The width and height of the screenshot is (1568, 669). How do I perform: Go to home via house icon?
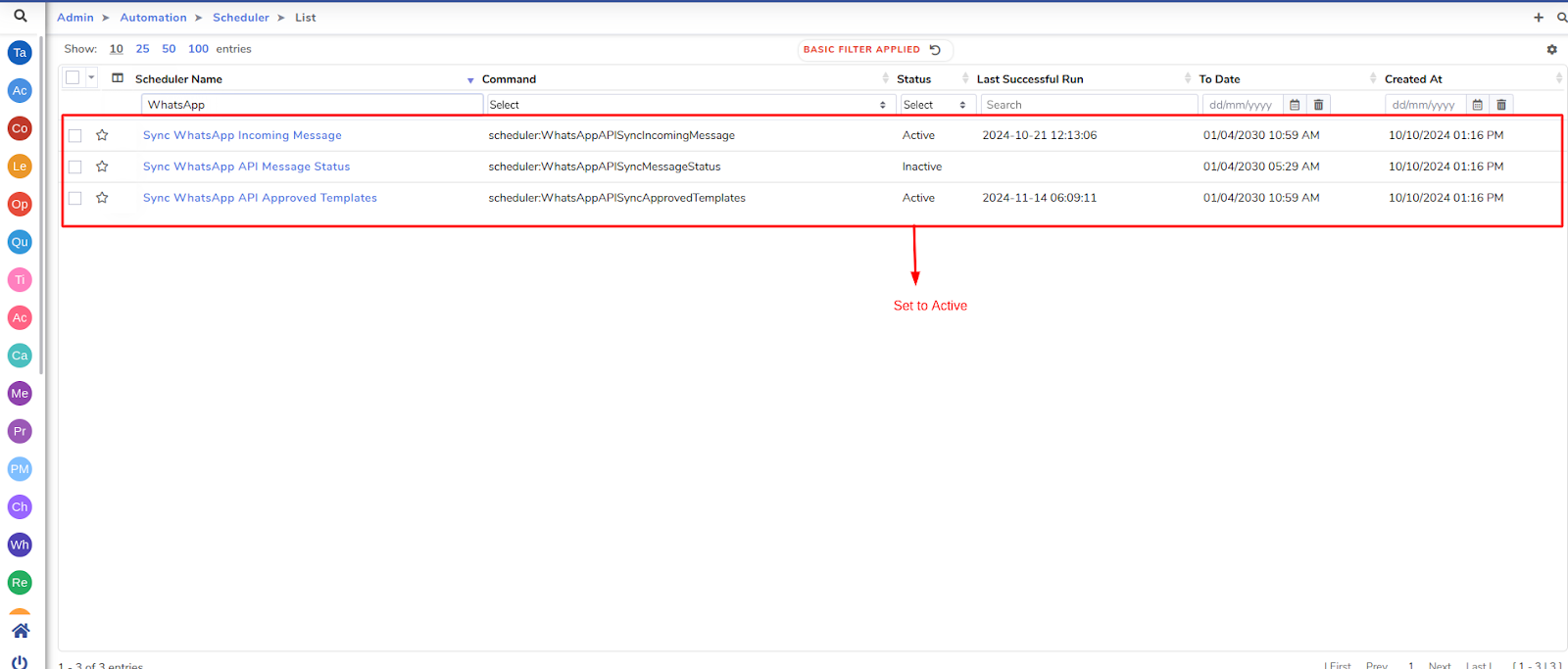pos(21,631)
